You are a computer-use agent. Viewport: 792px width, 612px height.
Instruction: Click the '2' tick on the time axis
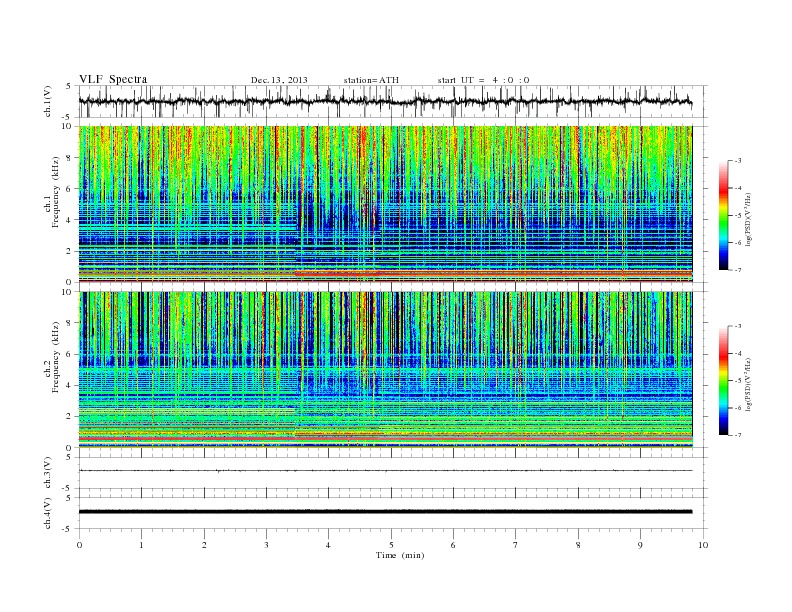tap(204, 545)
